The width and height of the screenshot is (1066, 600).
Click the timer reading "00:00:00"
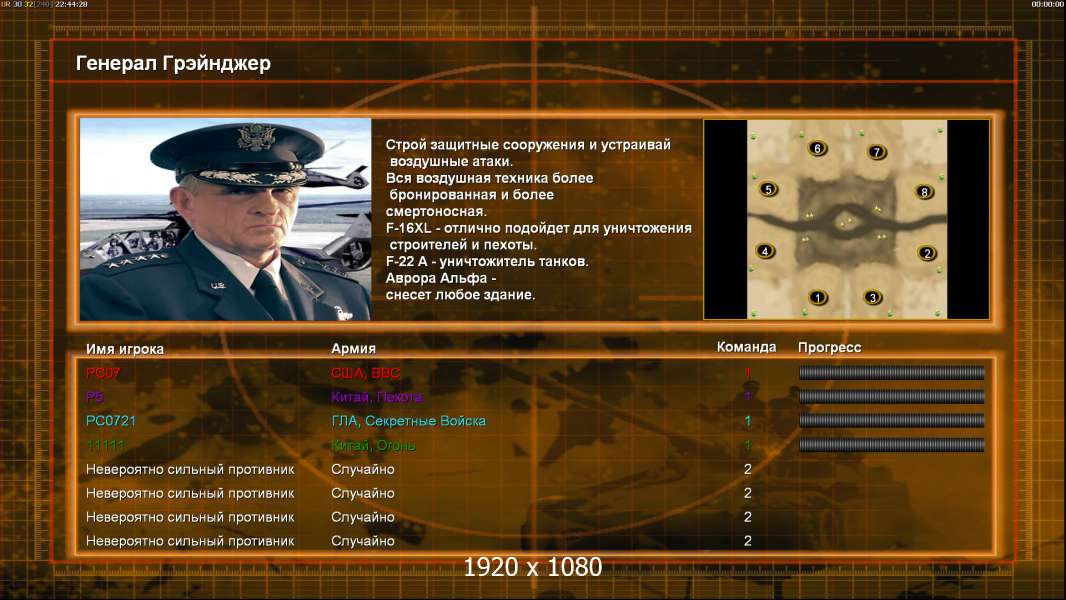coord(1048,4)
